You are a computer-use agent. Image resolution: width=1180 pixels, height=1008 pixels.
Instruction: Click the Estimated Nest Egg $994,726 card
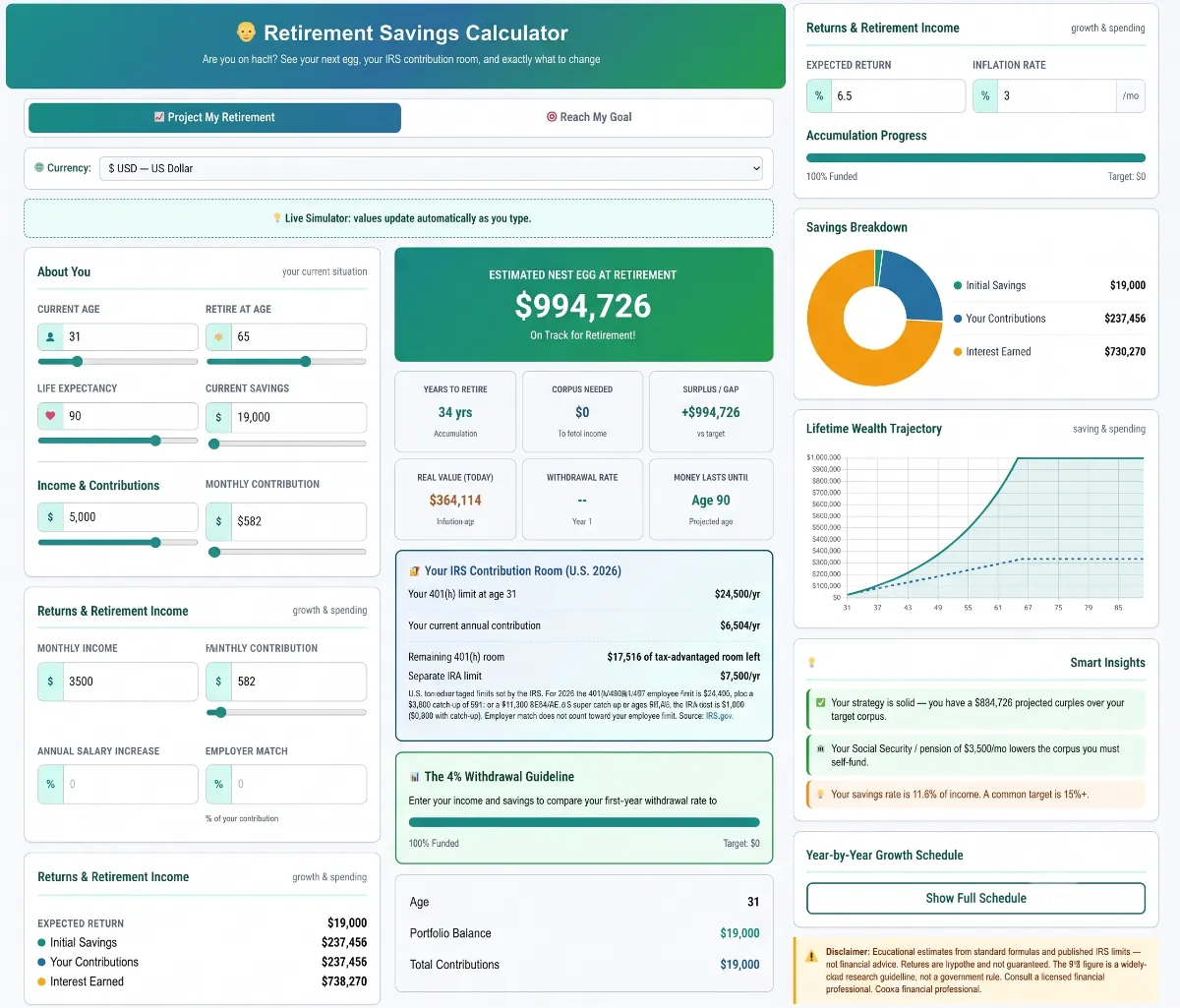(584, 304)
